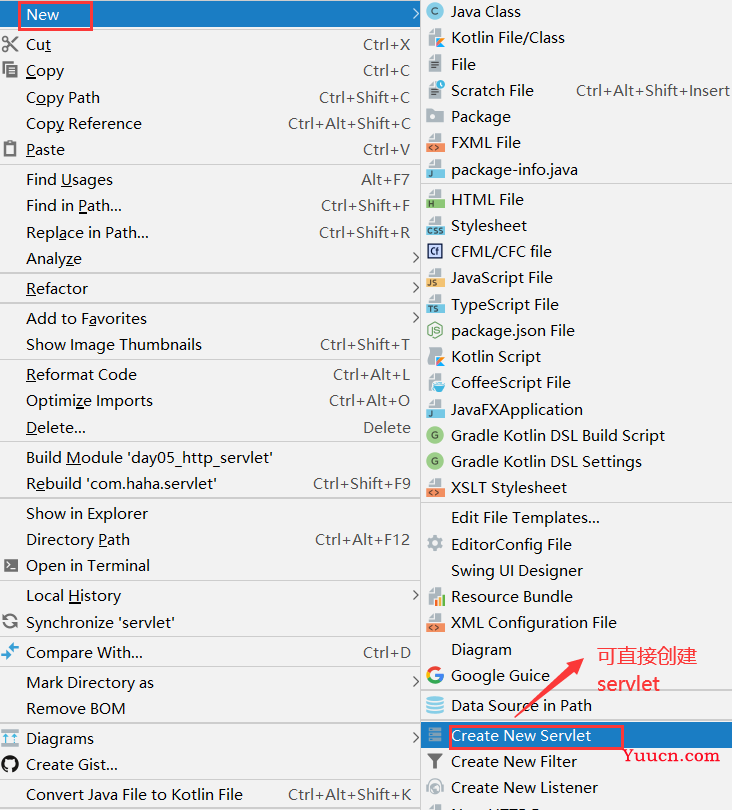
Task: Click the Create New Listener icon
Action: tap(435, 787)
